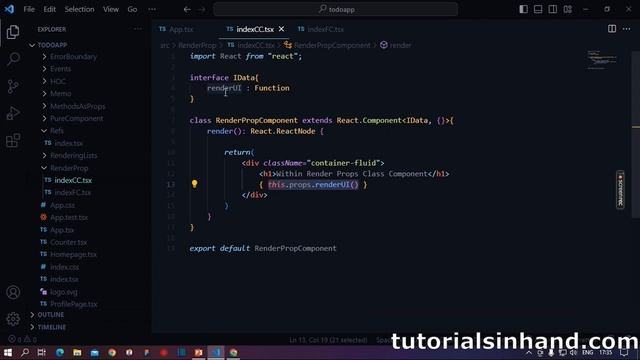Open logo.svg in the explorer
The image size is (640, 360).
pyautogui.click(x=63, y=292)
